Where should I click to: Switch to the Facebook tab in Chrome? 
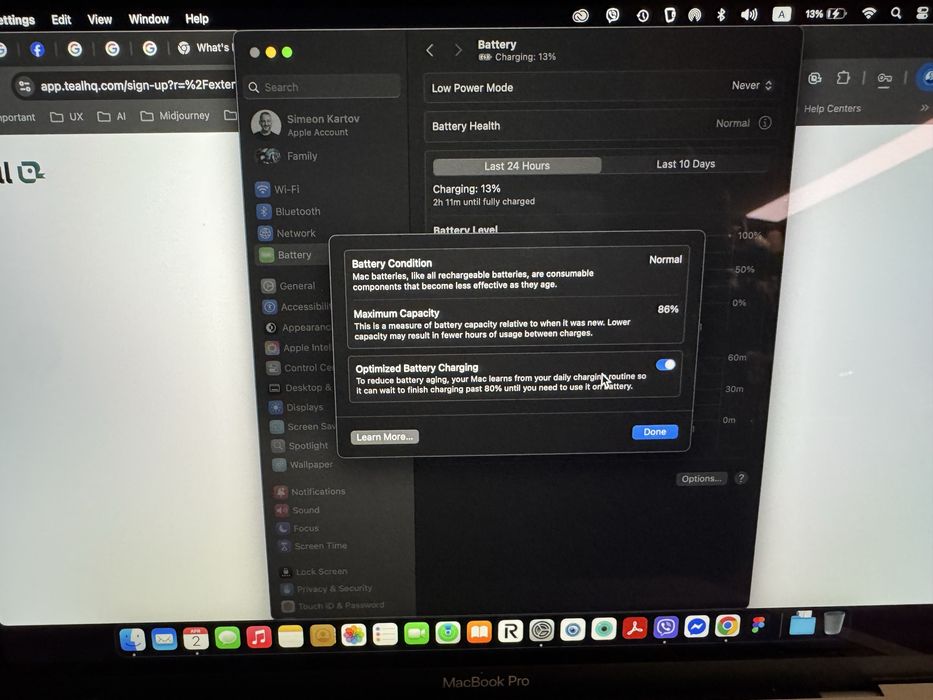coord(37,49)
